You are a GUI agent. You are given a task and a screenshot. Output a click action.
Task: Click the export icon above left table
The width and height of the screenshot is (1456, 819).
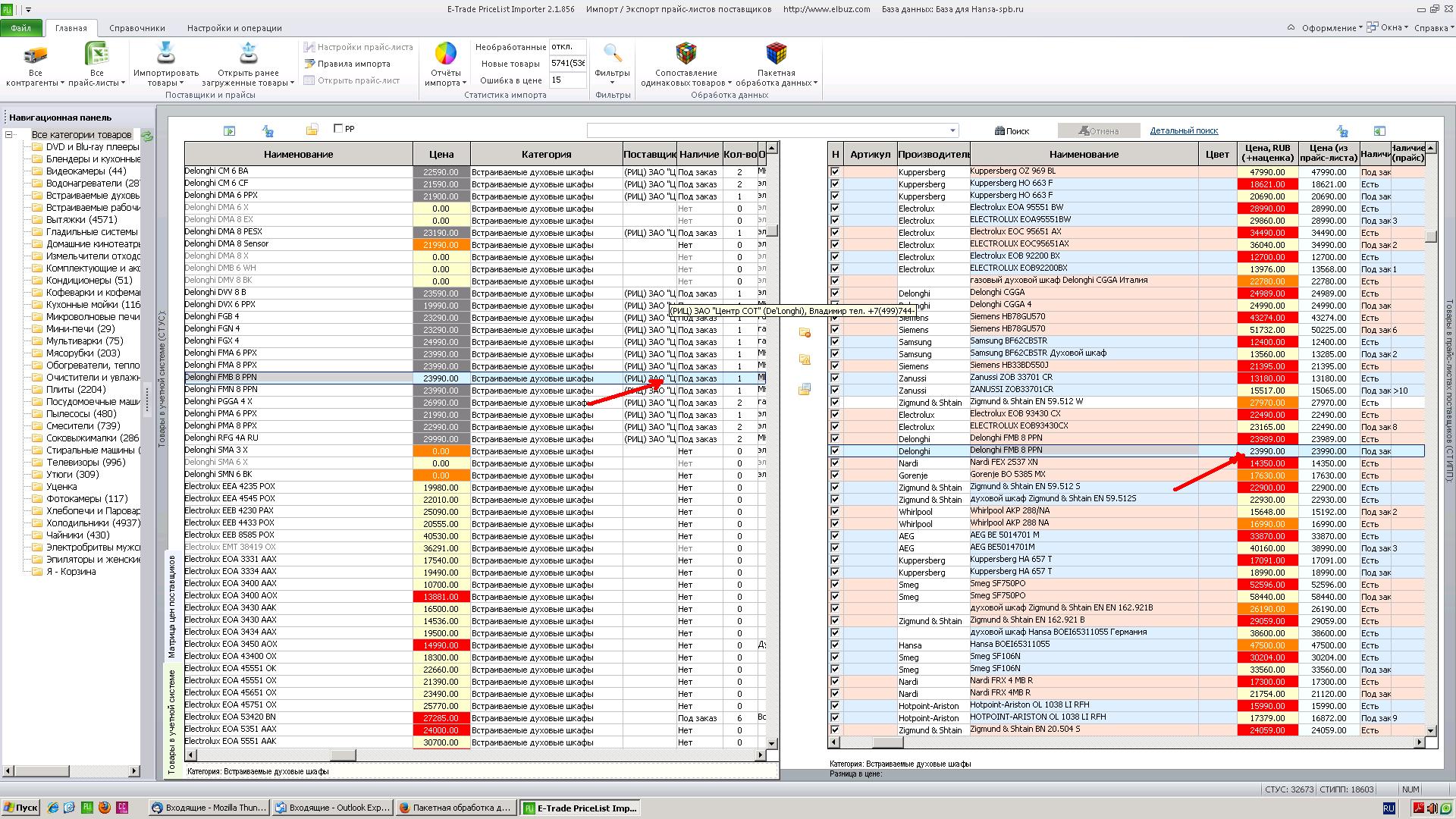(x=230, y=131)
